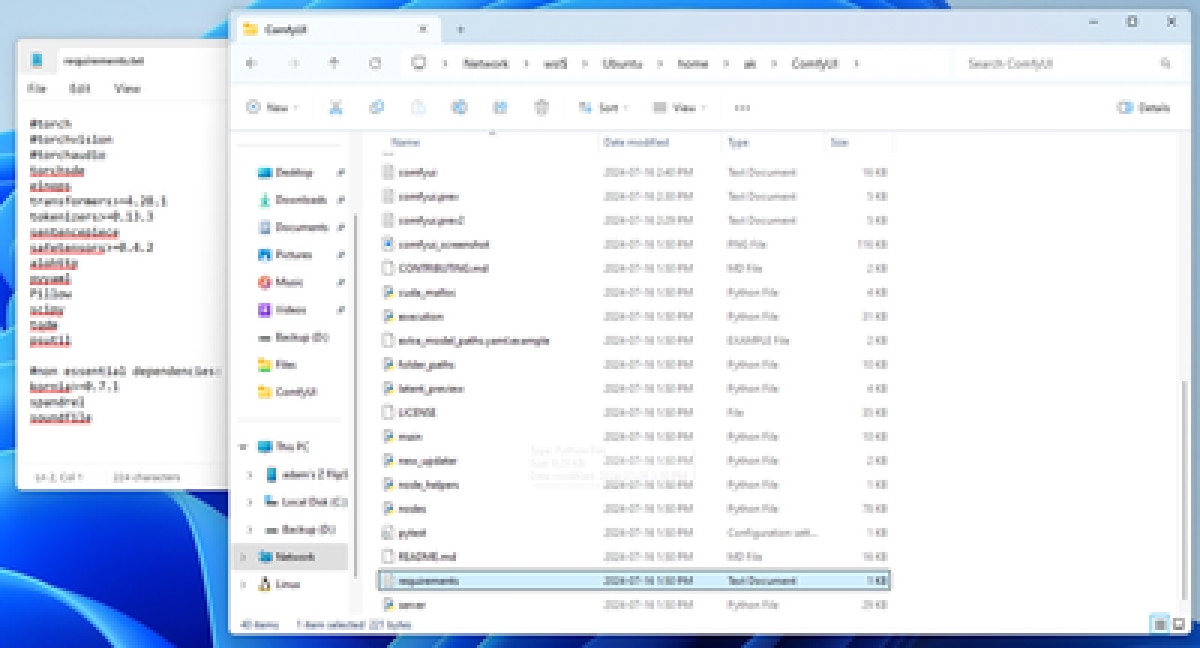Sort by the Date modified column header
The height and width of the screenshot is (648, 1200).
(x=636, y=143)
